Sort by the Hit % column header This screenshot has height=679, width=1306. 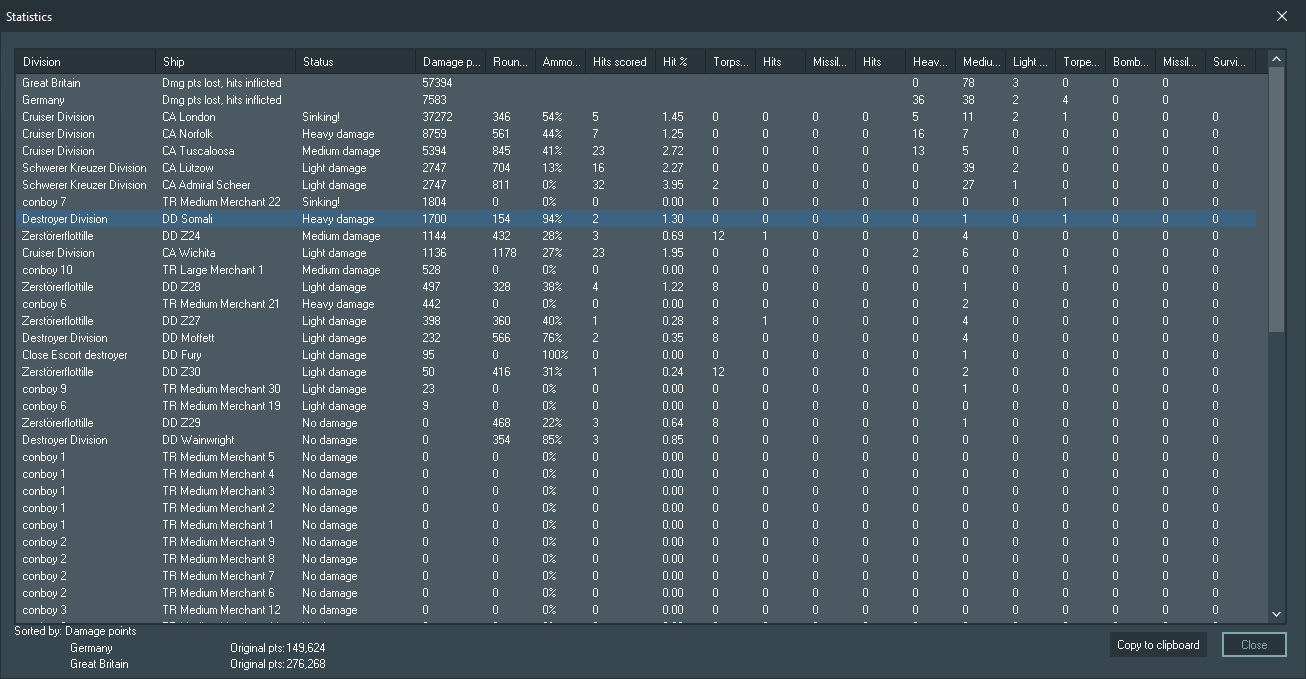coord(681,62)
